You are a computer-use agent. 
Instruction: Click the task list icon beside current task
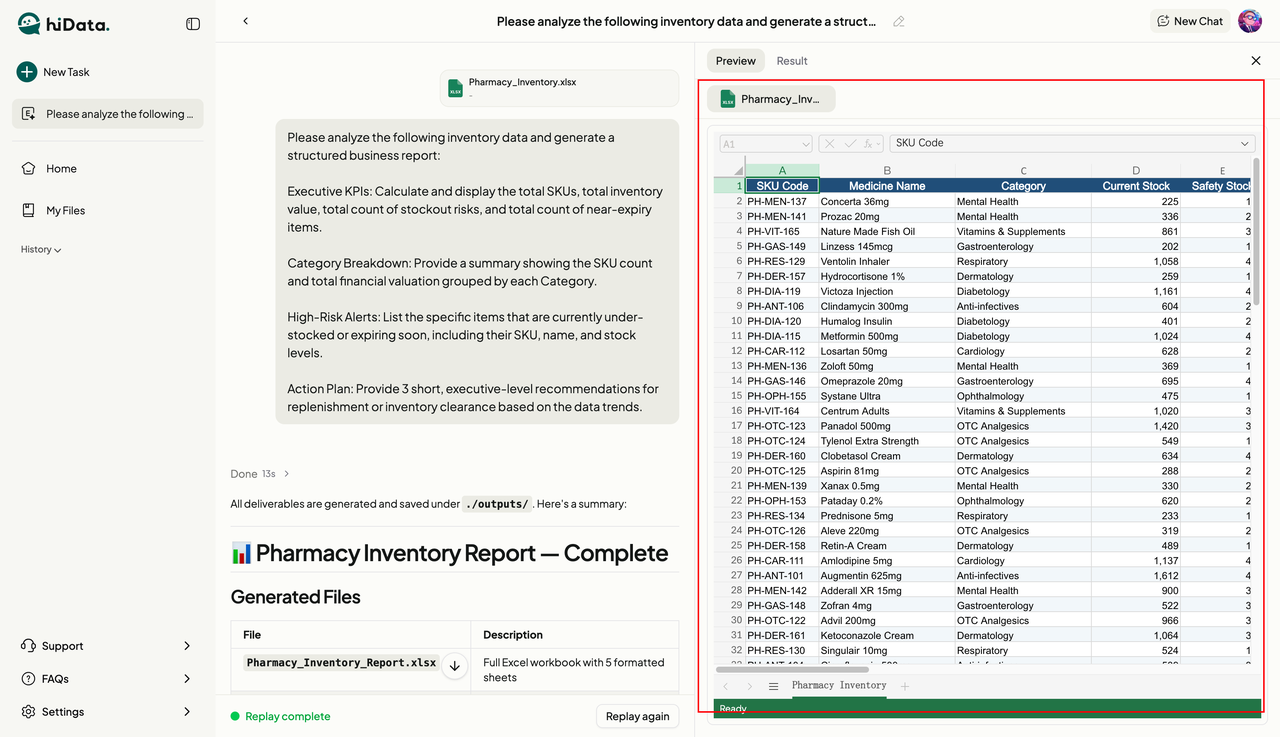[x=28, y=114]
